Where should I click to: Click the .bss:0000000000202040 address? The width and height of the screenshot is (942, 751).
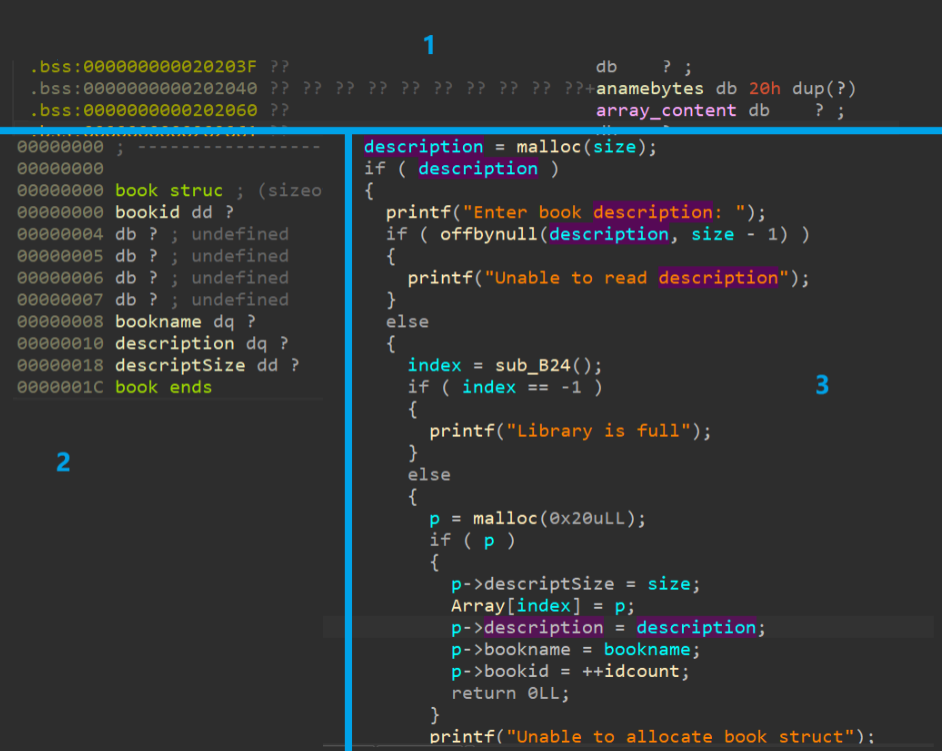tap(144, 88)
